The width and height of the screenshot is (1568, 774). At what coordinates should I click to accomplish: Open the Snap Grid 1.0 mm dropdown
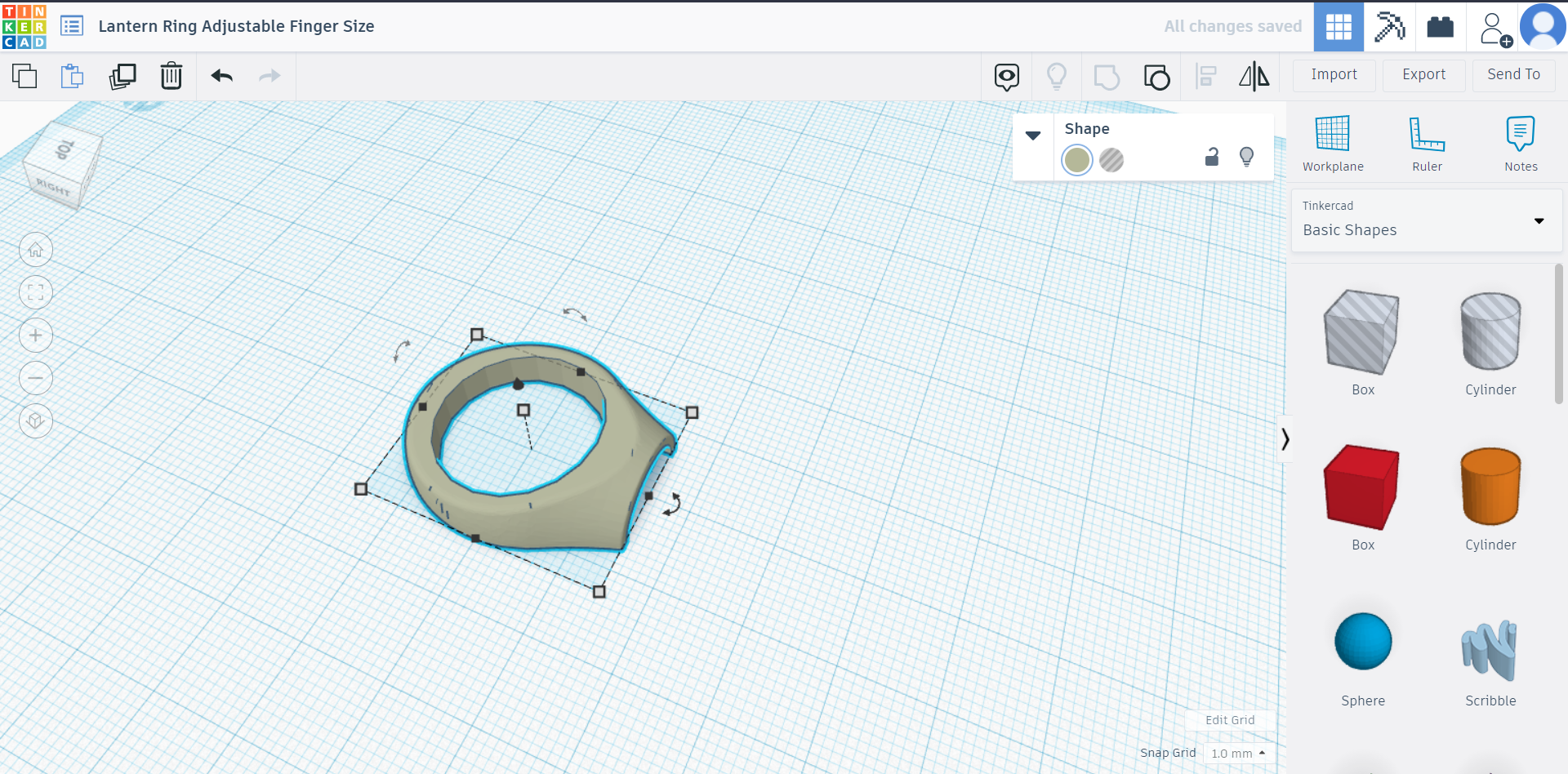1239,754
